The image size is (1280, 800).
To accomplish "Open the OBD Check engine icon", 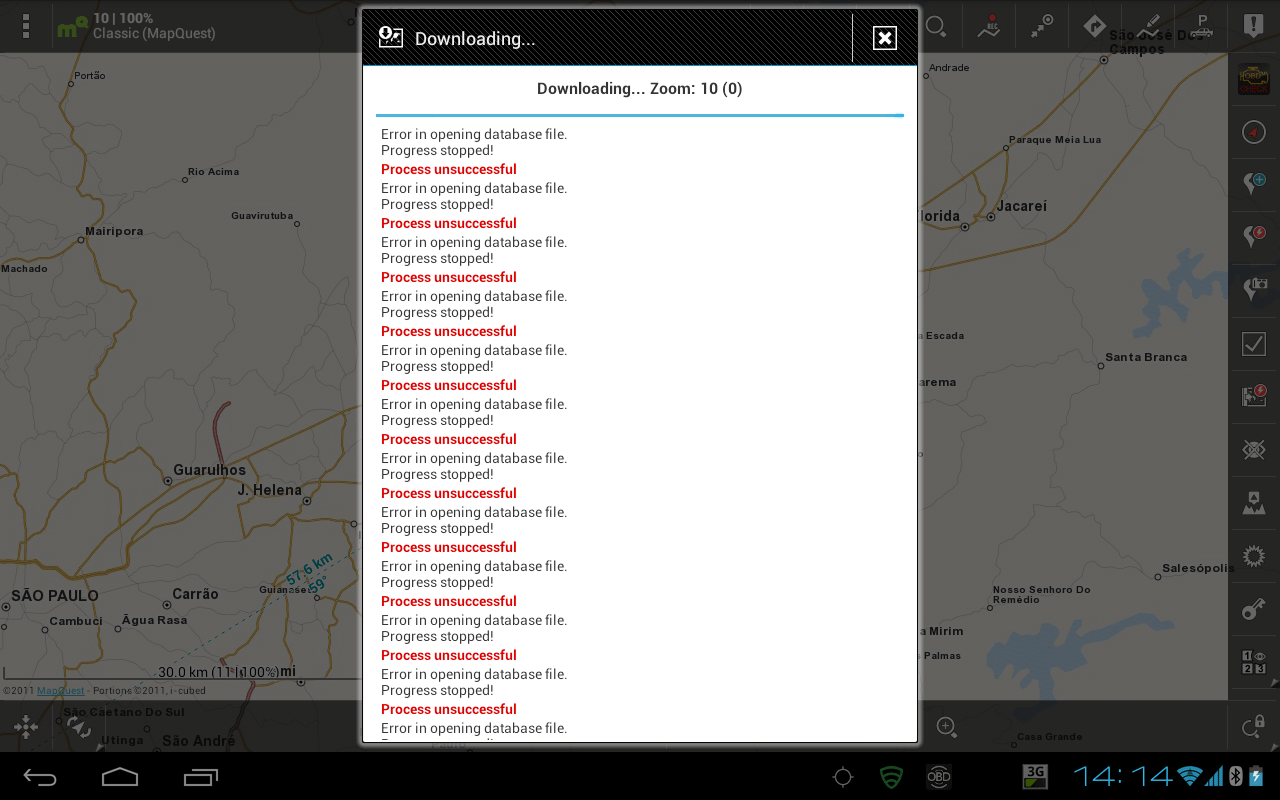I will (x=1254, y=79).
